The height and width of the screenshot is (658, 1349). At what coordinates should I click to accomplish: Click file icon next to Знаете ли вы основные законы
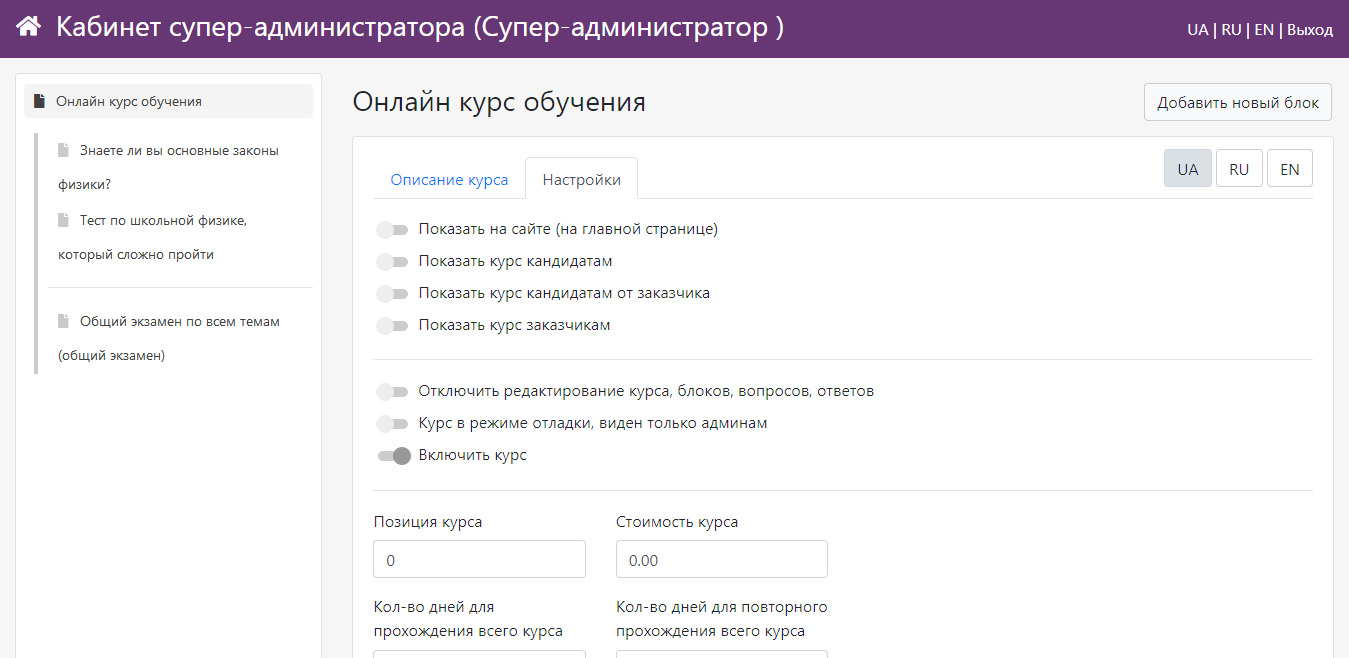tap(64, 150)
